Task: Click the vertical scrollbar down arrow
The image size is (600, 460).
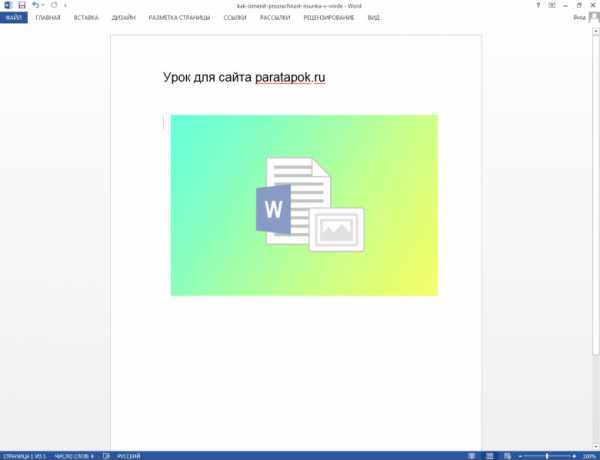Action: [x=596, y=447]
